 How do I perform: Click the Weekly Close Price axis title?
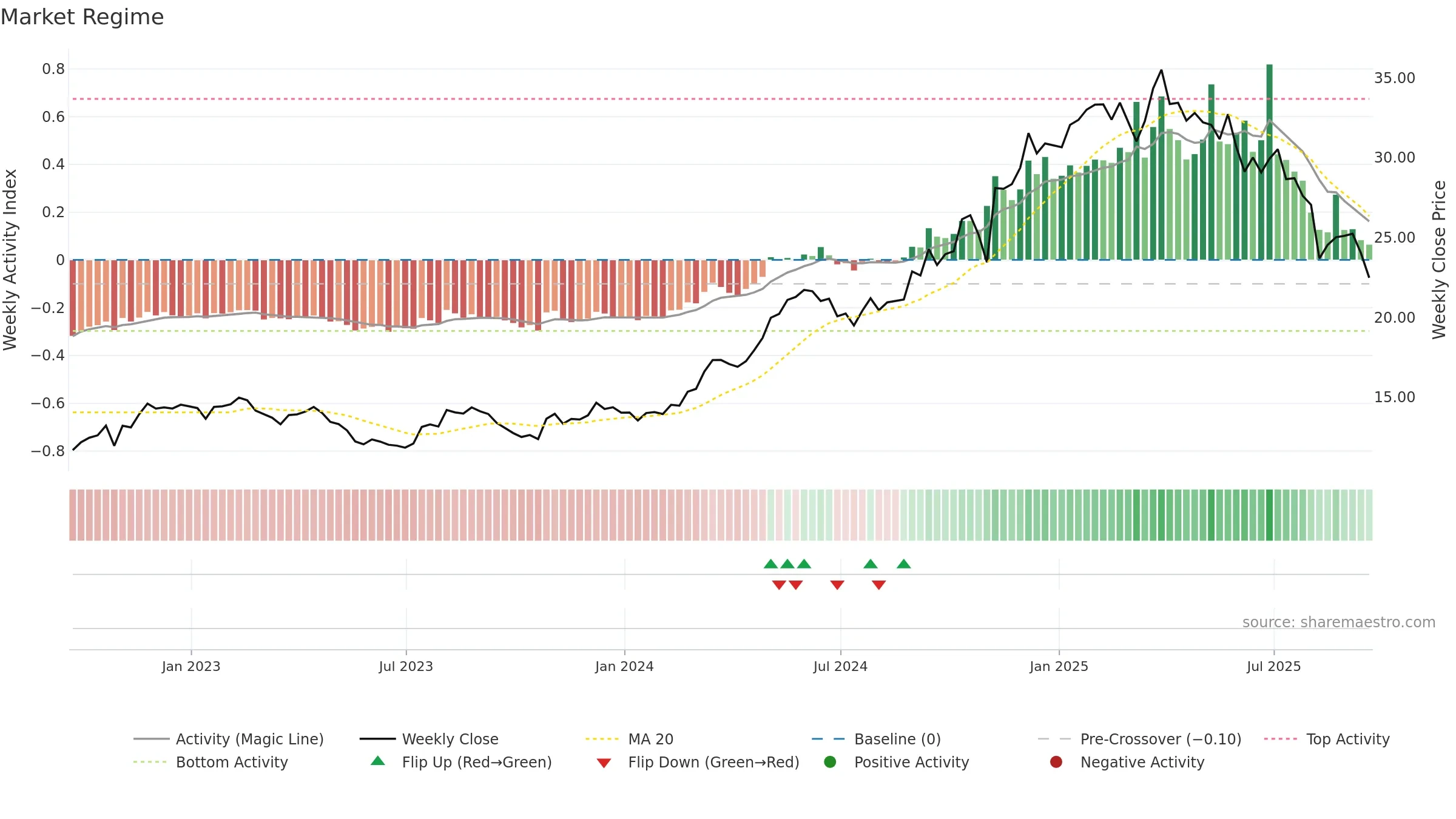[x=1439, y=260]
